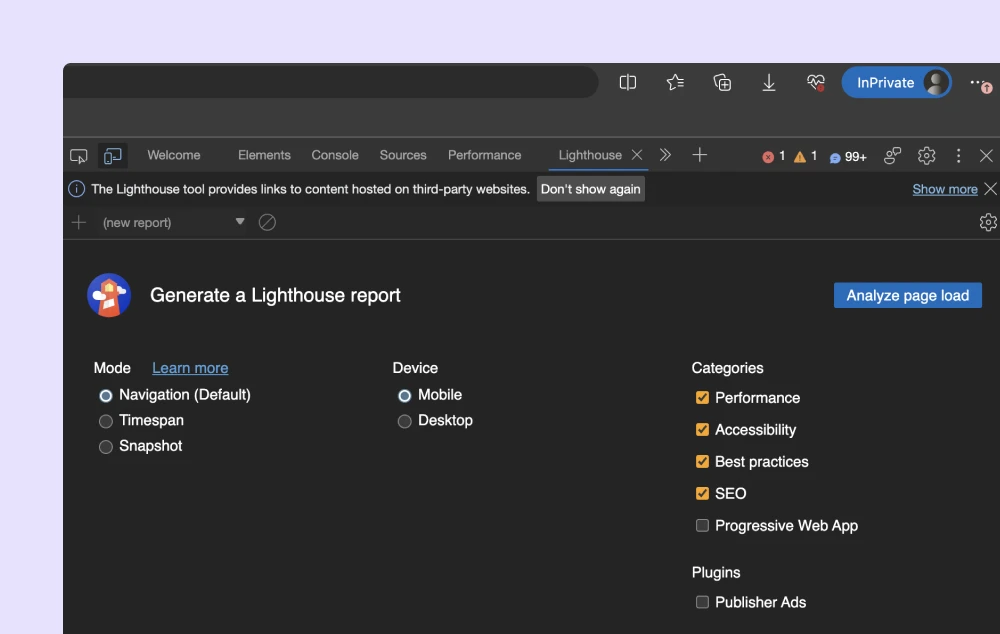The image size is (1000, 634).
Task: Select the Desktop device radio
Action: (x=404, y=421)
